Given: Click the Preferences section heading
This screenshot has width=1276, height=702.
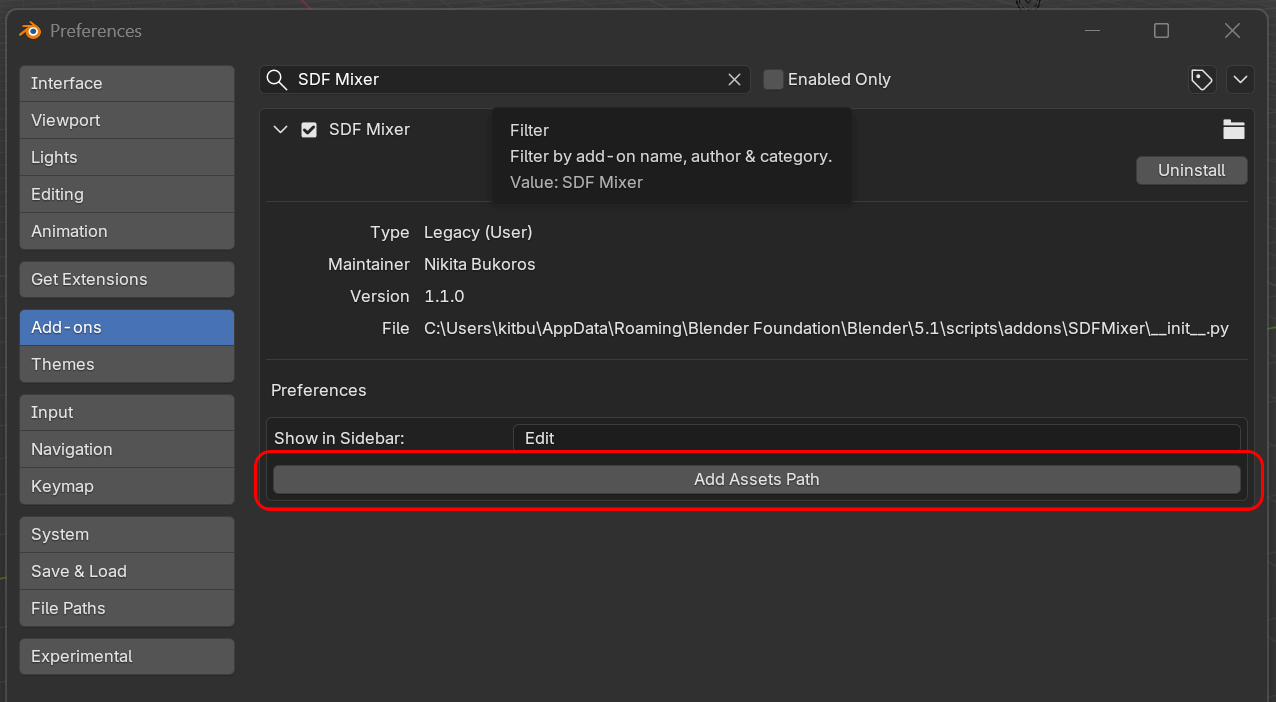Looking at the screenshot, I should (x=319, y=390).
